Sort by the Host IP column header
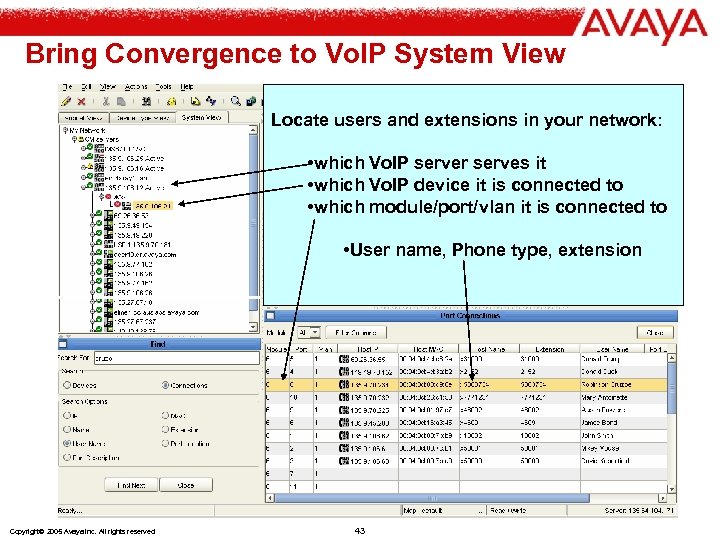The image size is (720, 540). click(368, 349)
